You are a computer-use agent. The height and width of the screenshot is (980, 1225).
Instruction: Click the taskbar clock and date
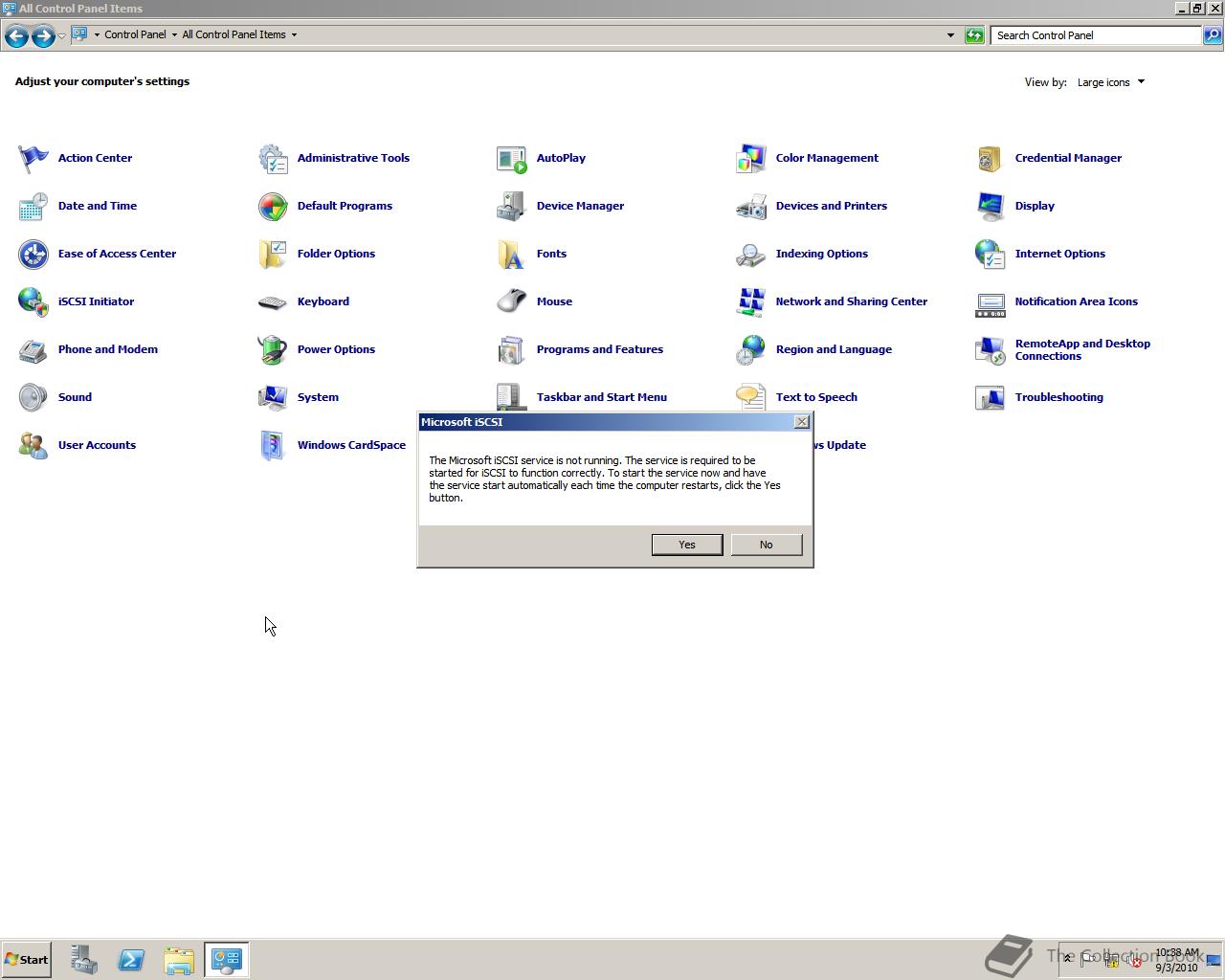pos(1176,960)
